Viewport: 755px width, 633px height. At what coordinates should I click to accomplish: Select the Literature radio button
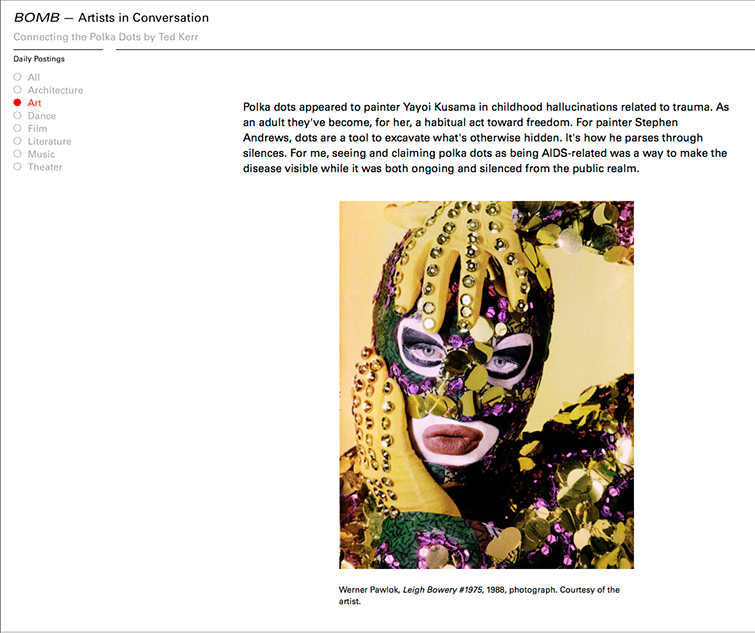coord(17,141)
